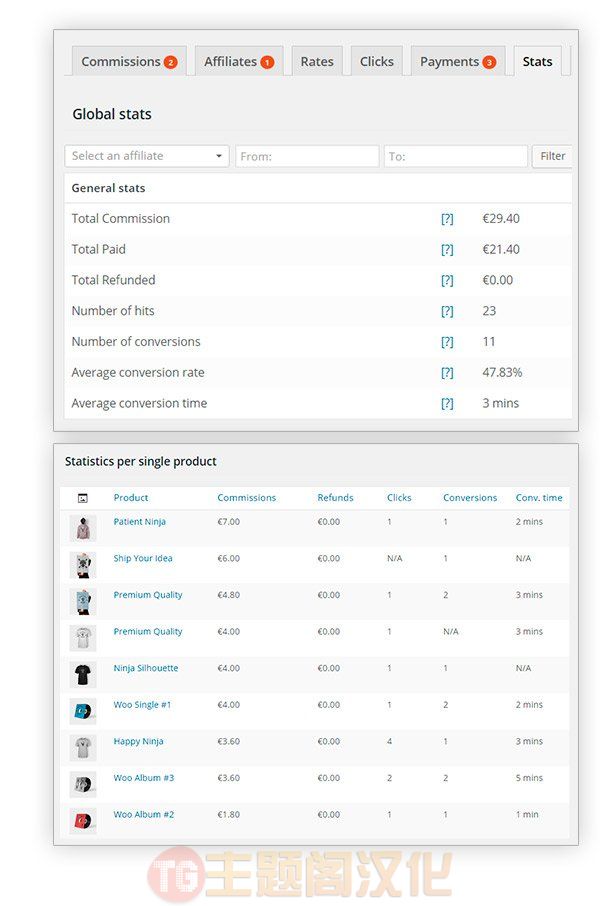This screenshot has height=906, width=600.
Task: Open the Ship Your Idea product link
Action: pyautogui.click(x=143, y=558)
